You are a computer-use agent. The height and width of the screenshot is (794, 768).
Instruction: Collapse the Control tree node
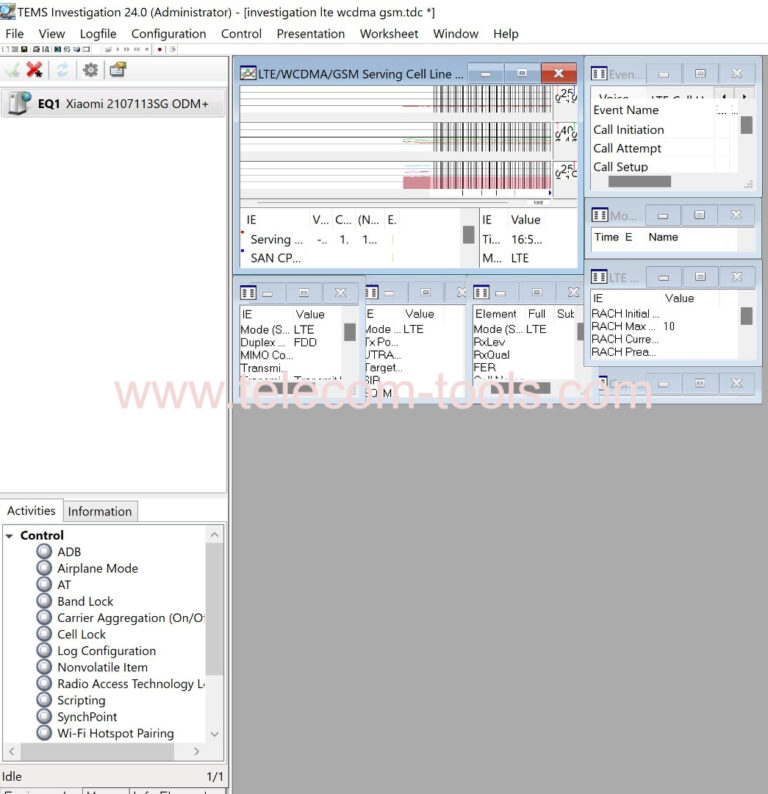[9, 536]
